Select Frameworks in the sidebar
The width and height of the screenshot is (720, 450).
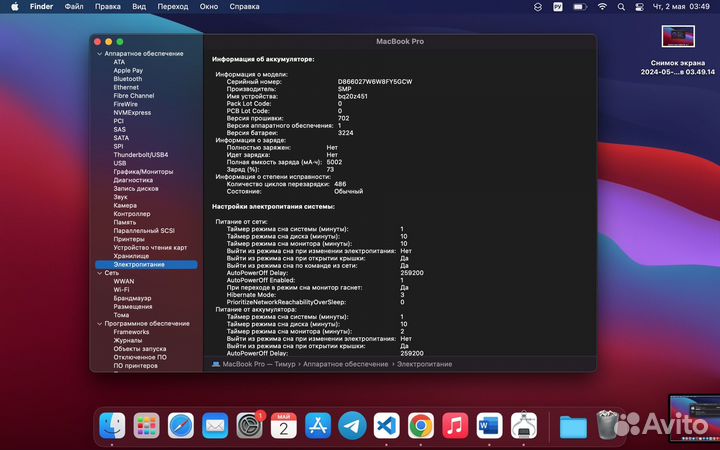[131, 332]
